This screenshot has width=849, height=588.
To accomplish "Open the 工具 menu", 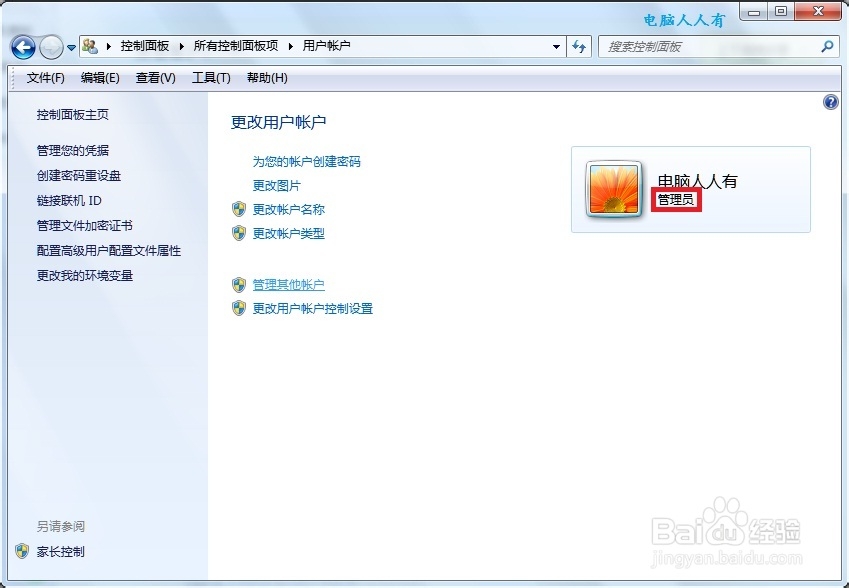I will (211, 78).
